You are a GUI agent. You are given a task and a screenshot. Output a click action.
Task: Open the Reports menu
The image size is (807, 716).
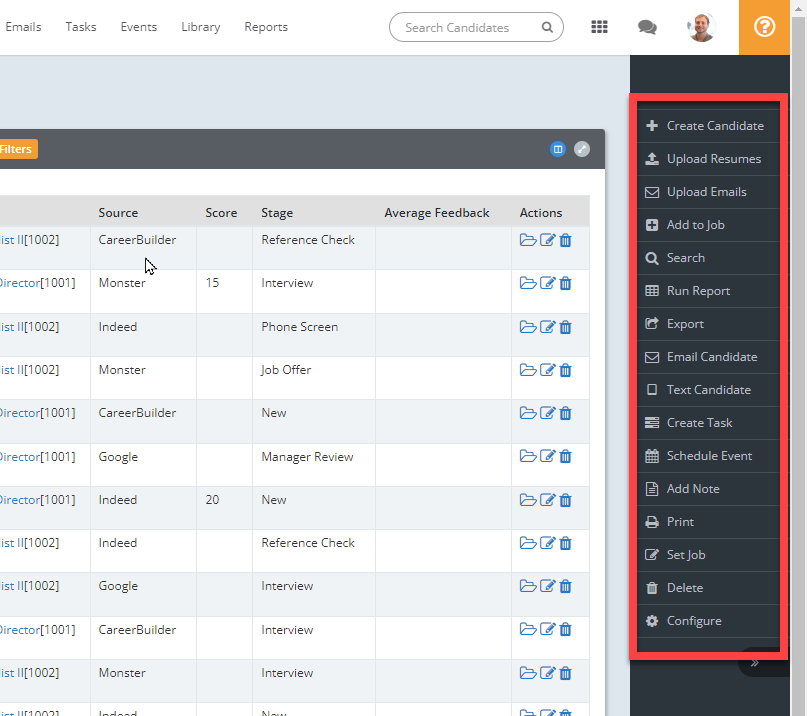(266, 27)
